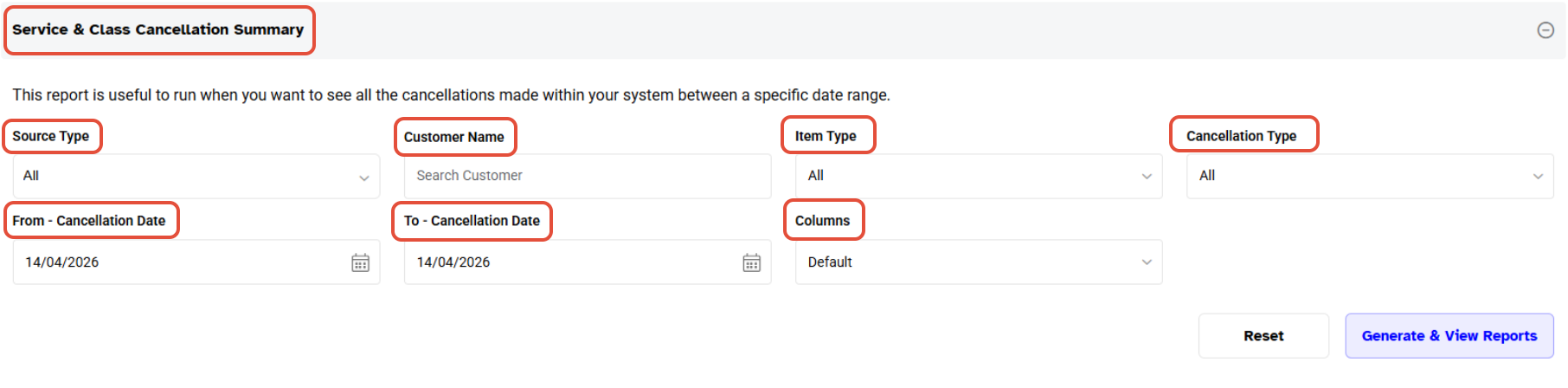
Task: Open the From - Cancellation Date calendar picker
Action: point(360,262)
